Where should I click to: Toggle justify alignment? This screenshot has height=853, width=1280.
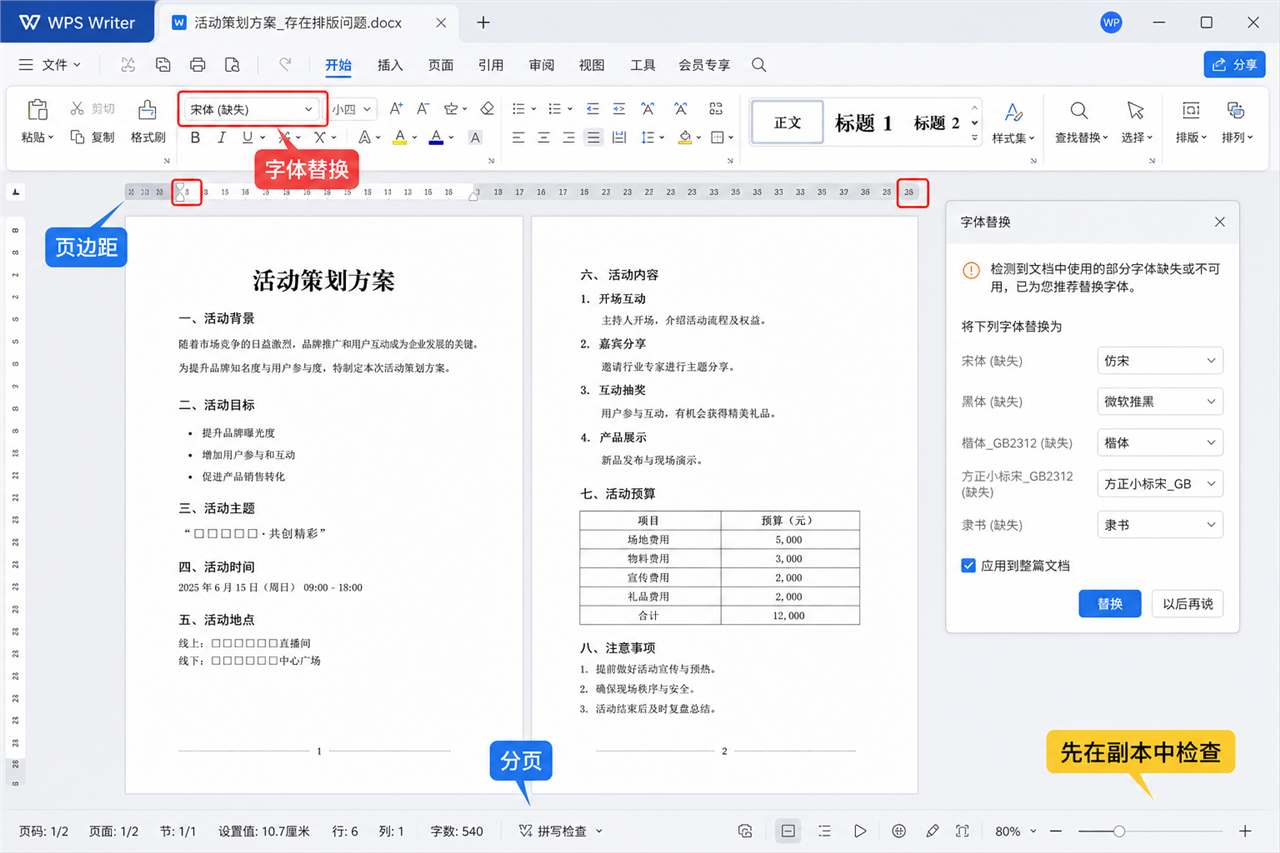point(594,137)
